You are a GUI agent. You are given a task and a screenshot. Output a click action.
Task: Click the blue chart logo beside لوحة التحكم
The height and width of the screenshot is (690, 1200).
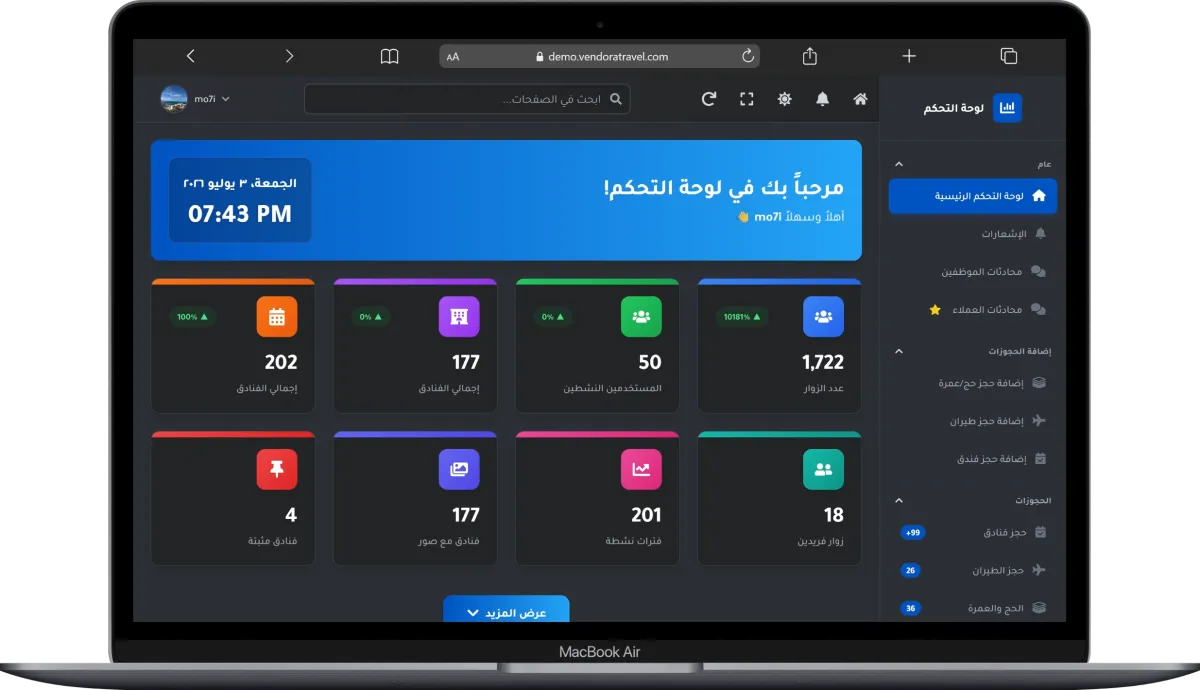point(1007,108)
